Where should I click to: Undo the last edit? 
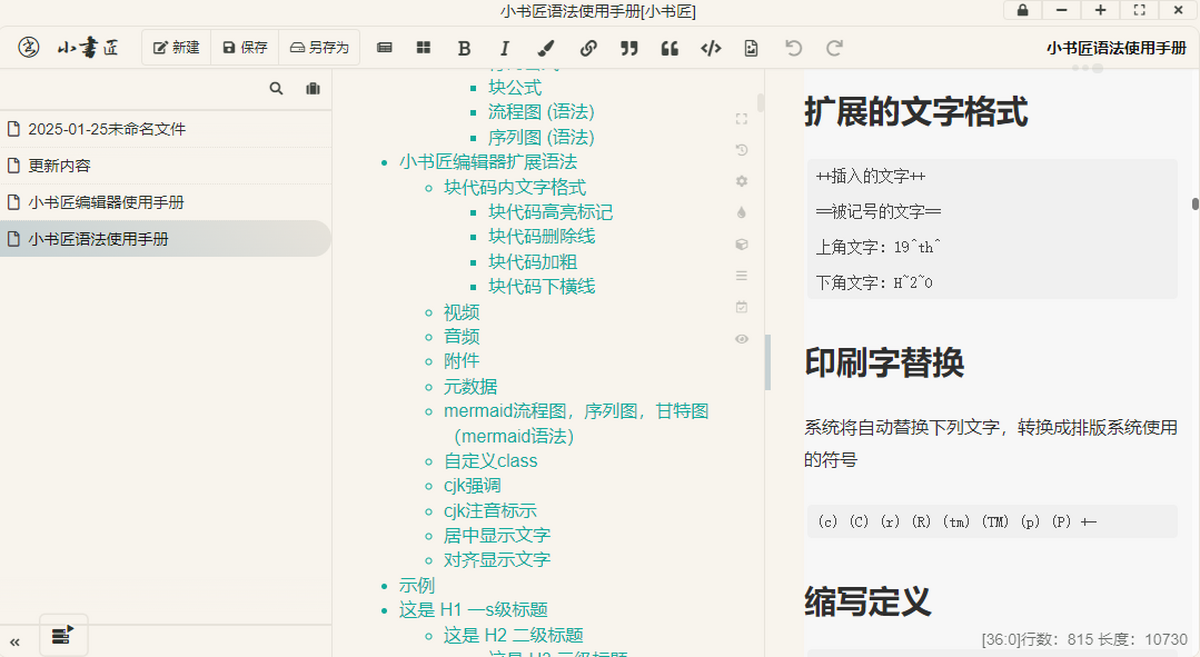[793, 48]
